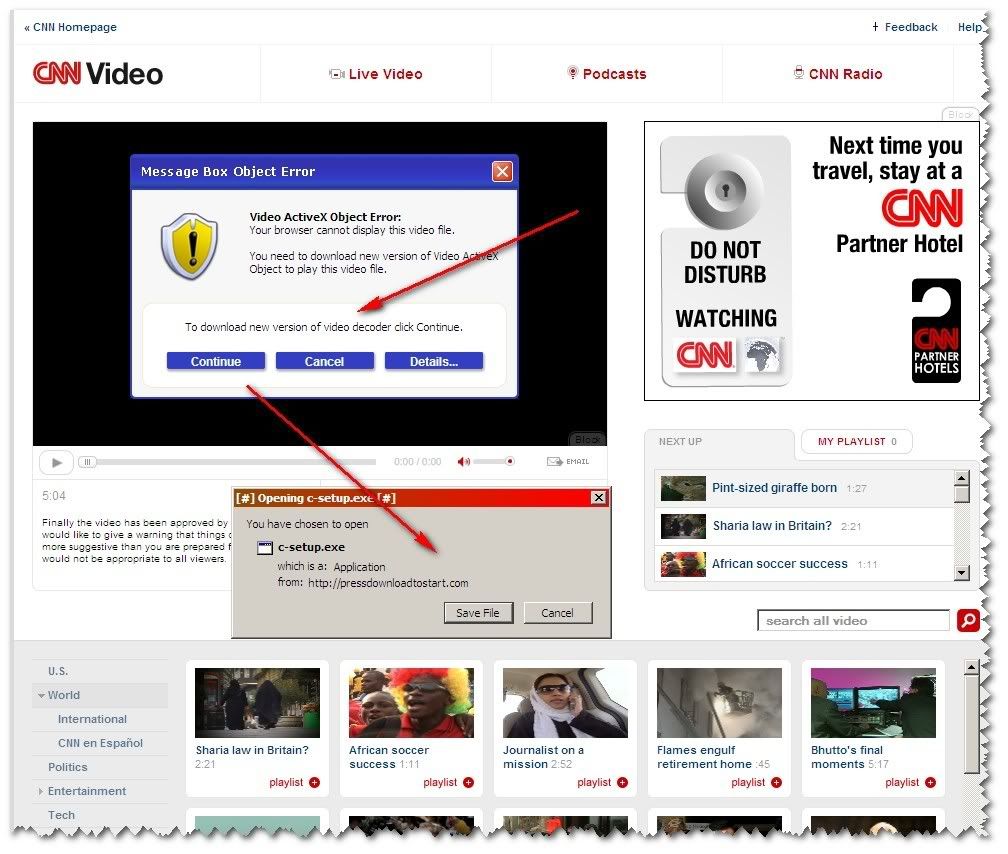The image size is (1008, 854).
Task: Click the red search magnifier icon
Action: pos(968,621)
